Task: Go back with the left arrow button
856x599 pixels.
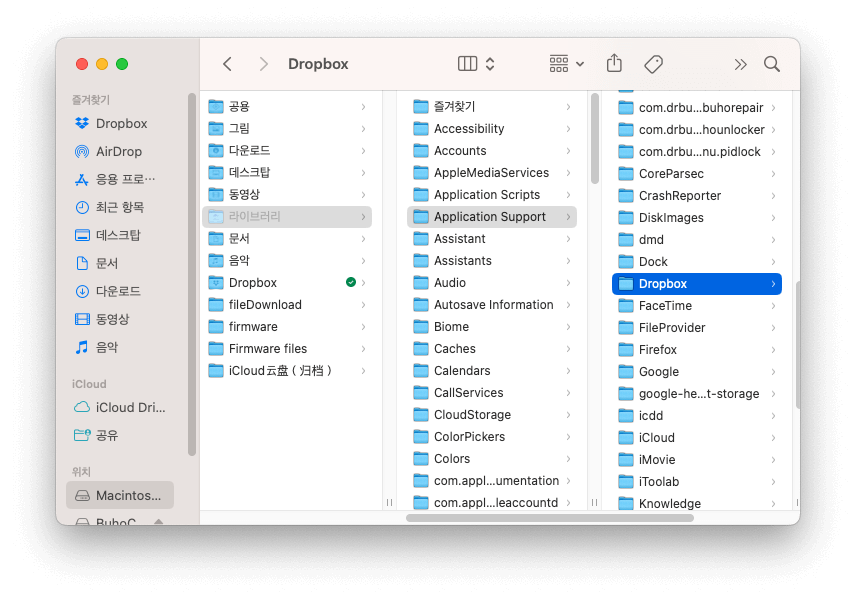Action: coord(228,64)
